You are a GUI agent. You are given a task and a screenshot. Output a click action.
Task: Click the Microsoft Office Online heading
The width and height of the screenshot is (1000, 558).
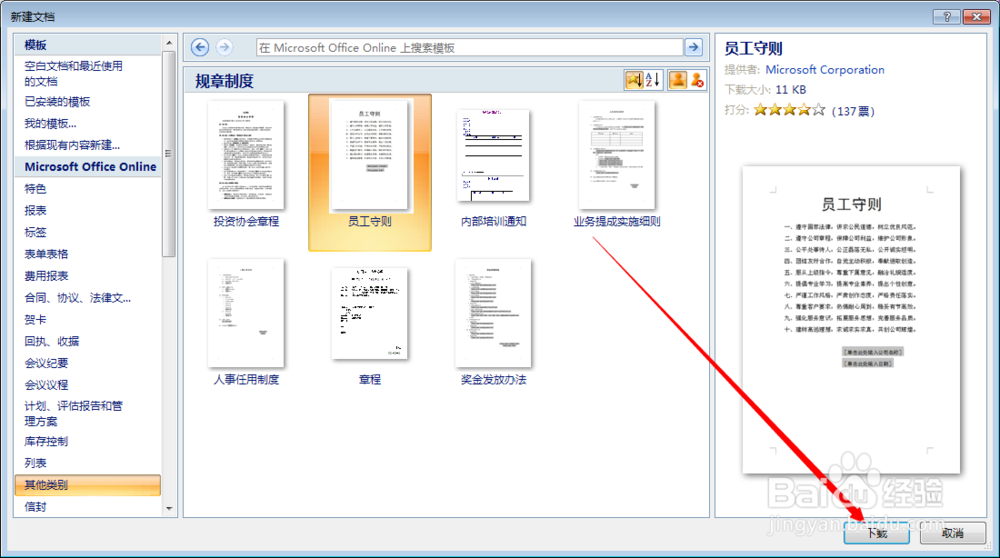point(90,166)
